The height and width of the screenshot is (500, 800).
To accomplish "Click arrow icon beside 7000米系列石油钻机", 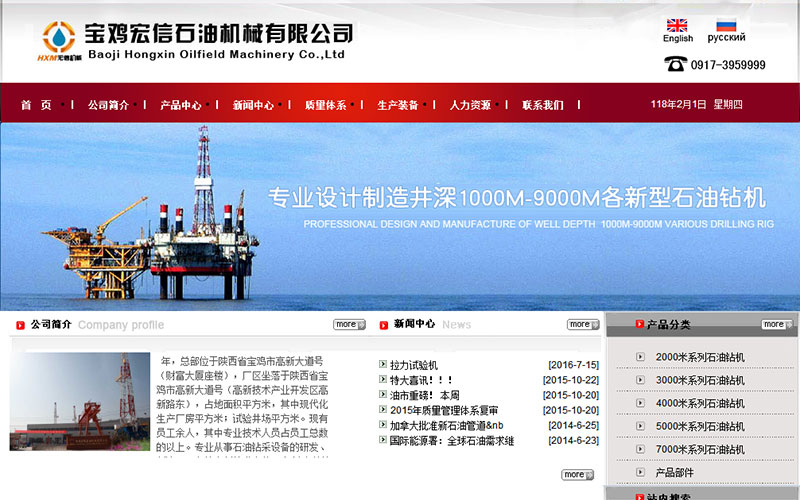I will click(x=640, y=449).
